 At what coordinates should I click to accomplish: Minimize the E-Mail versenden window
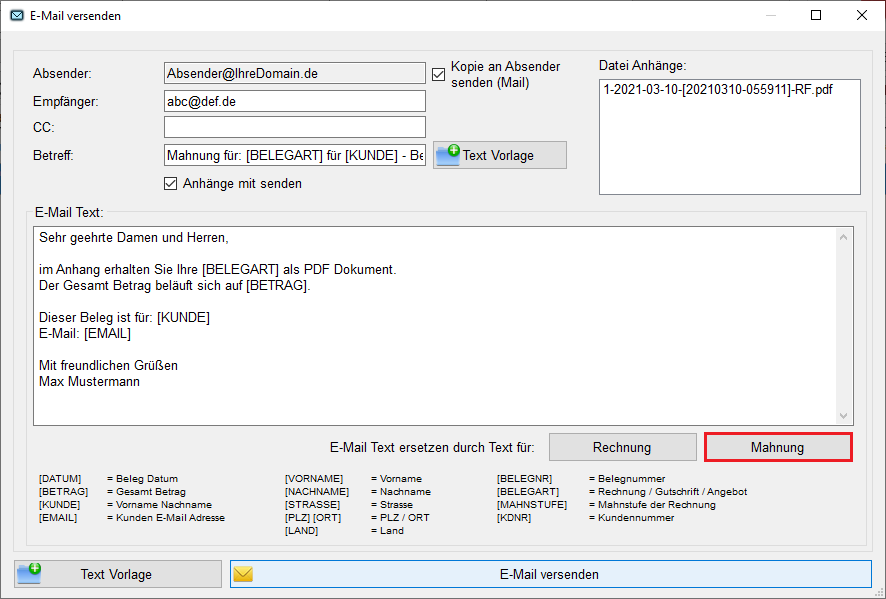click(770, 15)
